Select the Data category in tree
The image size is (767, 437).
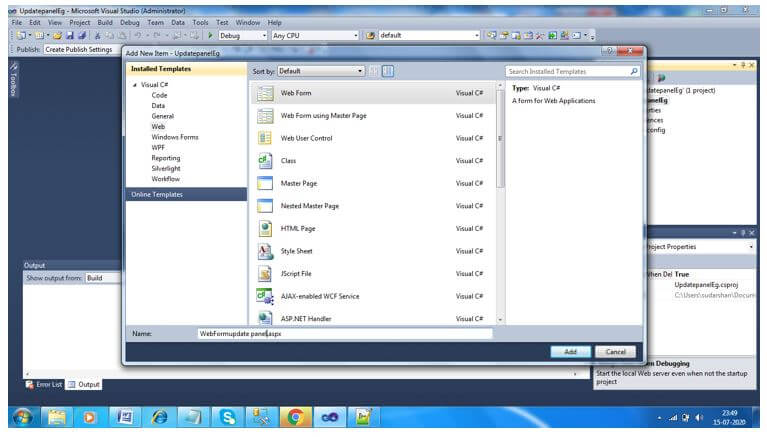click(158, 106)
